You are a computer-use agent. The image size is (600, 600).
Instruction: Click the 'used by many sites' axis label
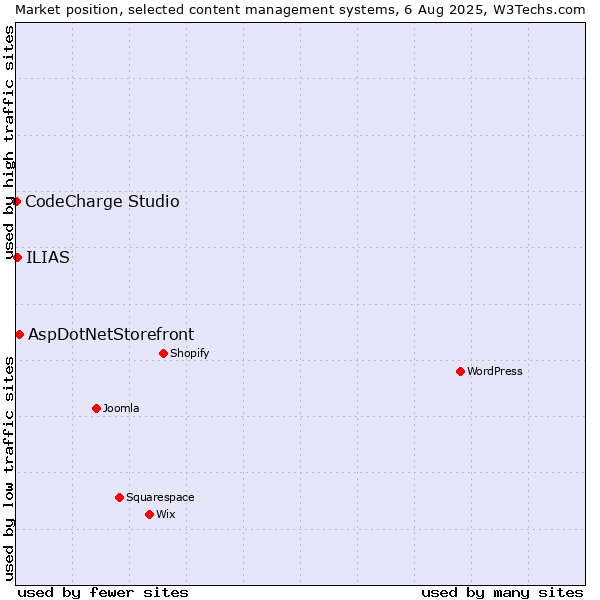click(502, 593)
